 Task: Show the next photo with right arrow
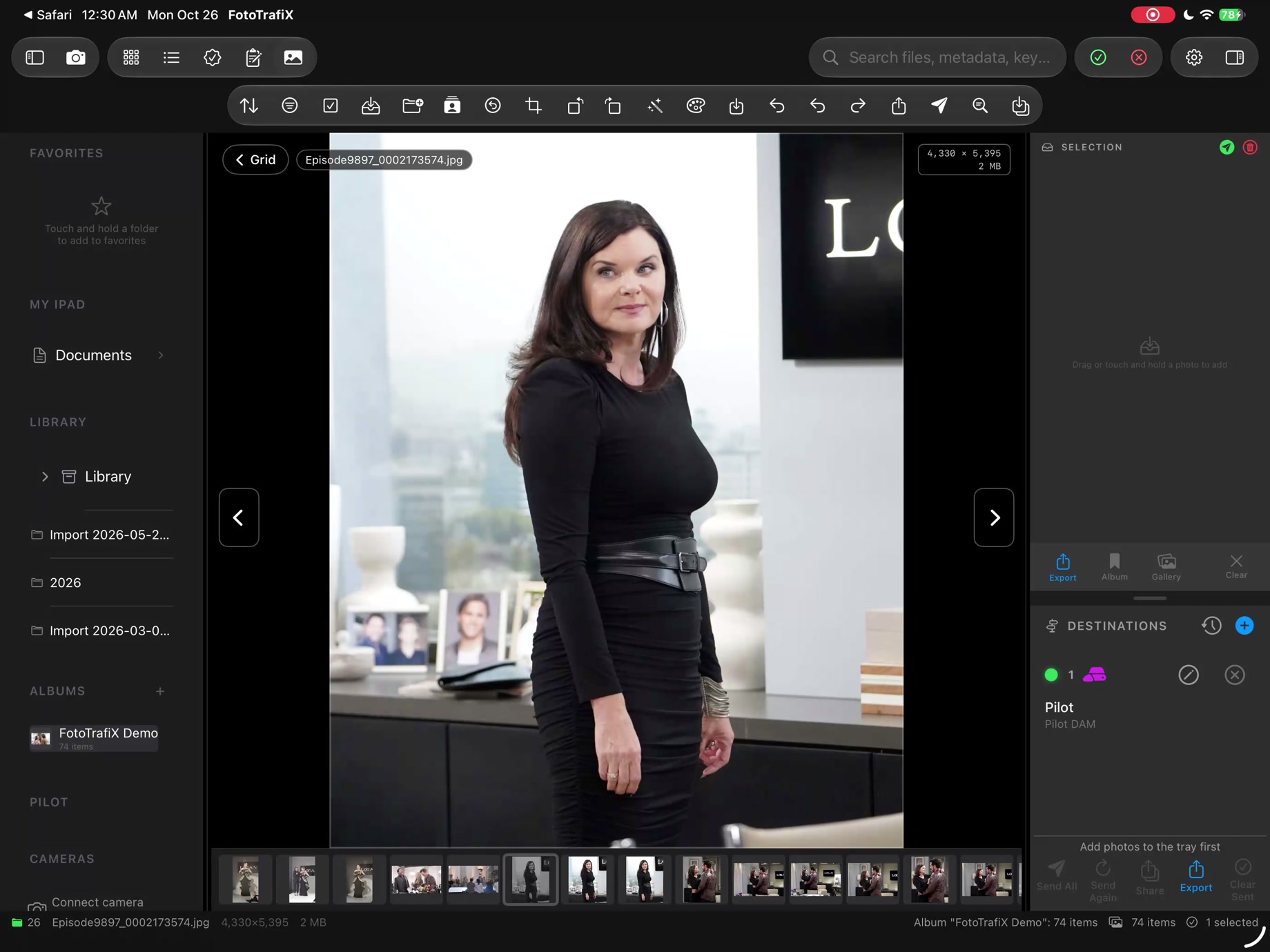pyautogui.click(x=994, y=517)
